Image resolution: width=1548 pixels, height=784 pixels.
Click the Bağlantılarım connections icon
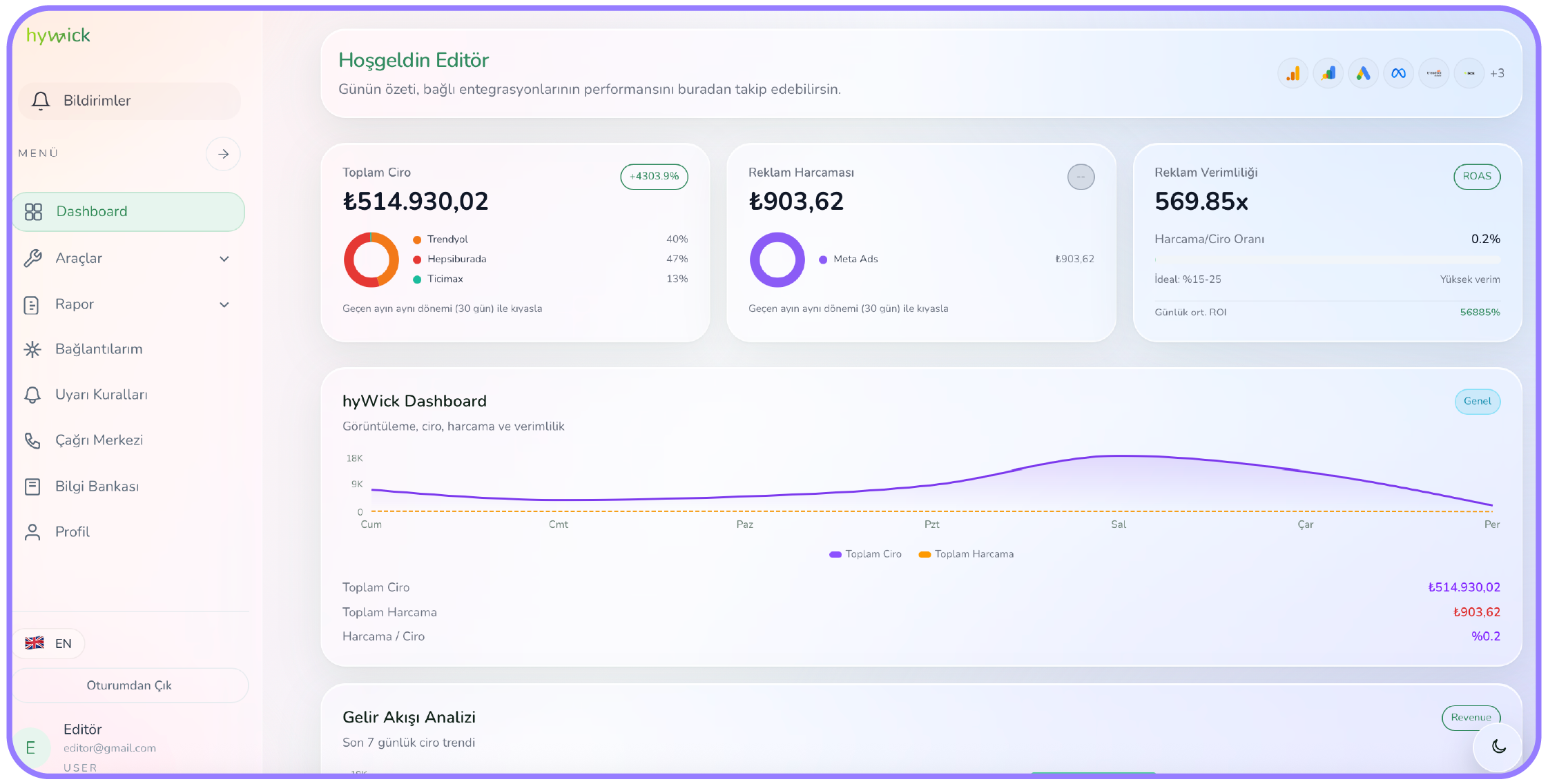pos(32,349)
